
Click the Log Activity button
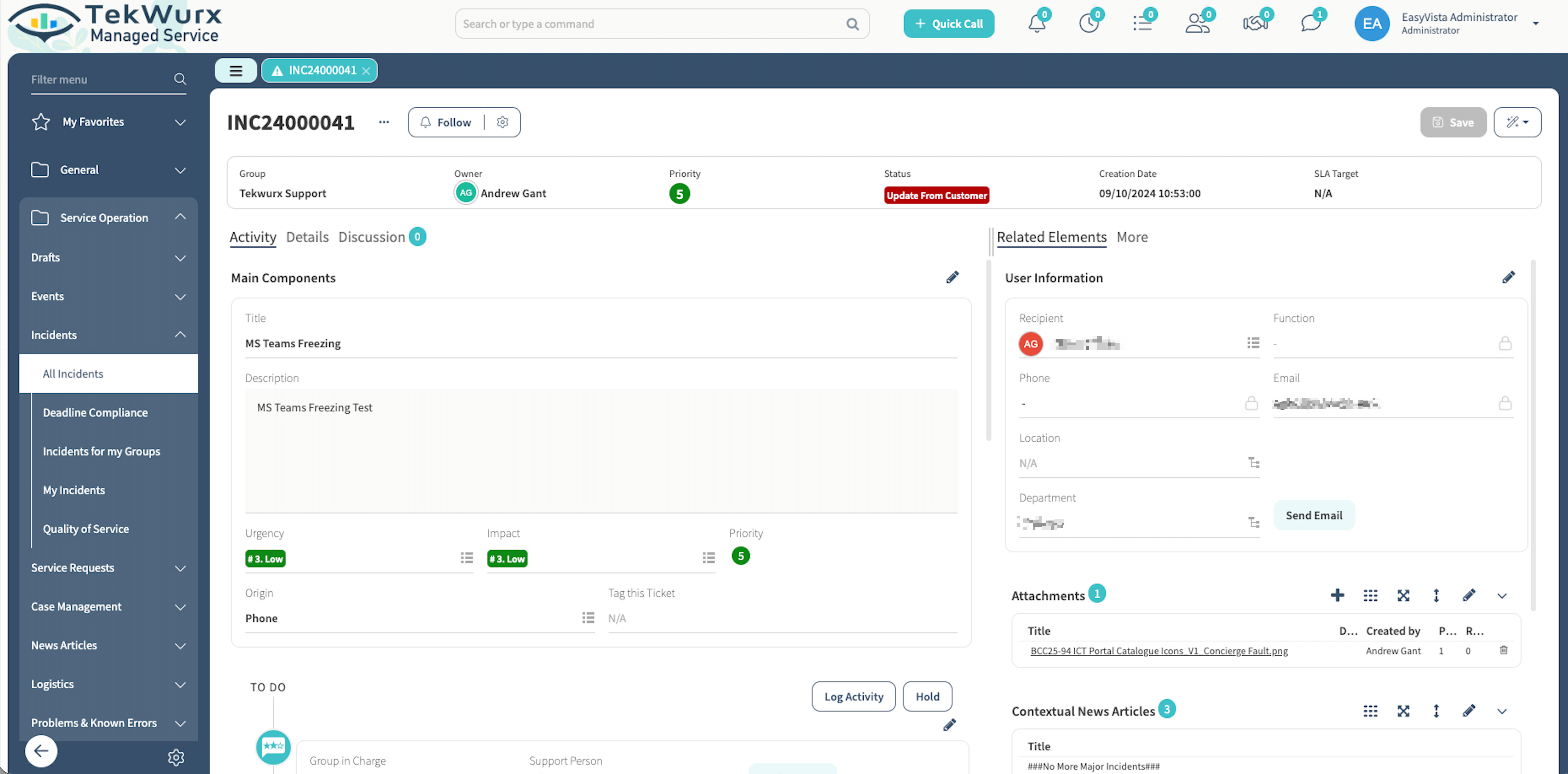point(854,697)
